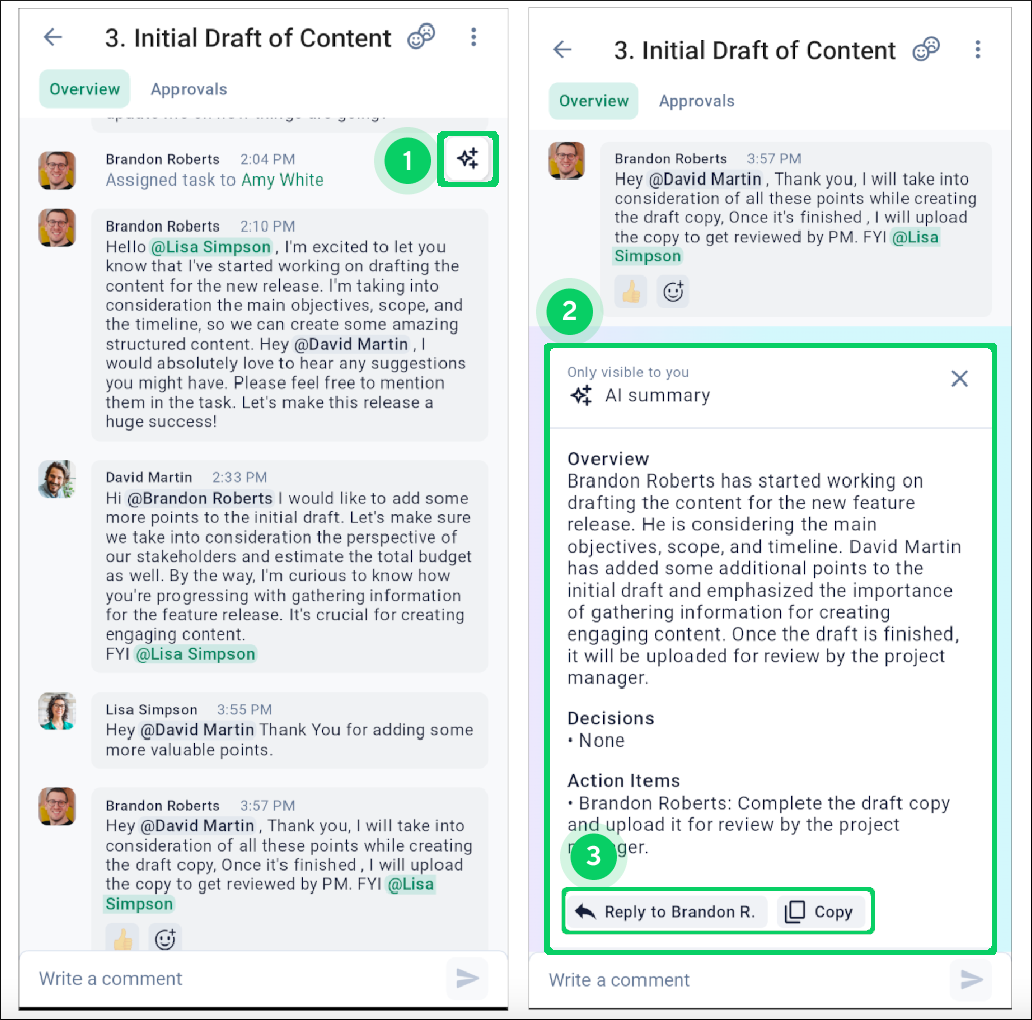
Task: Switch to Approvals tab in right panel
Action: click(696, 101)
